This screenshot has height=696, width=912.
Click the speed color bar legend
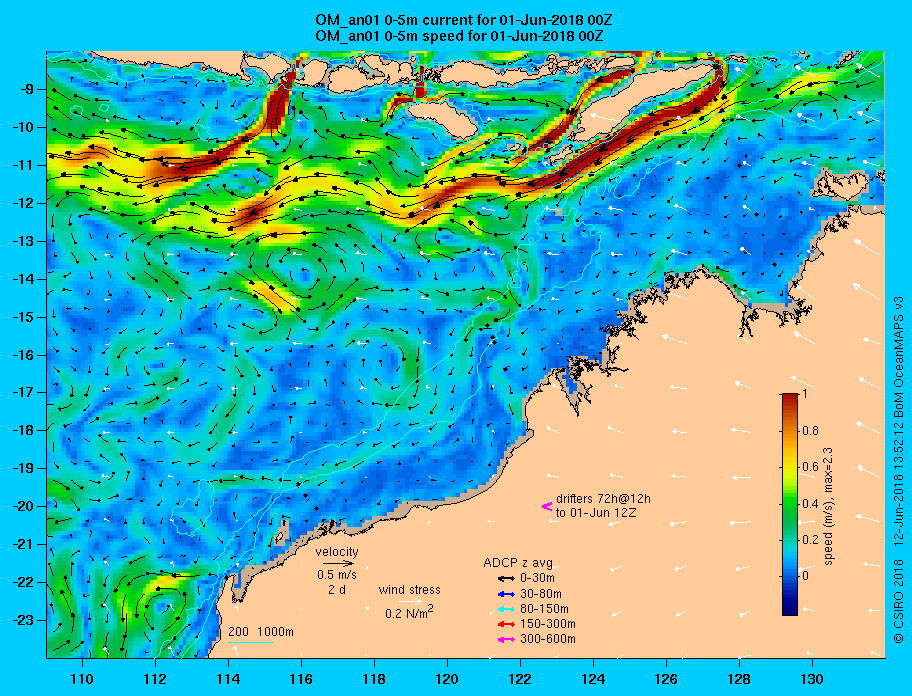(790, 504)
